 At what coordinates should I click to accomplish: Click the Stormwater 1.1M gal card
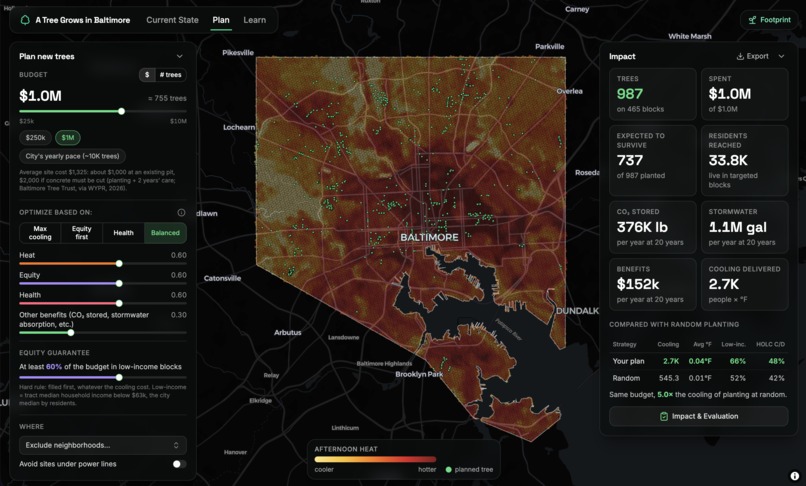[745, 227]
